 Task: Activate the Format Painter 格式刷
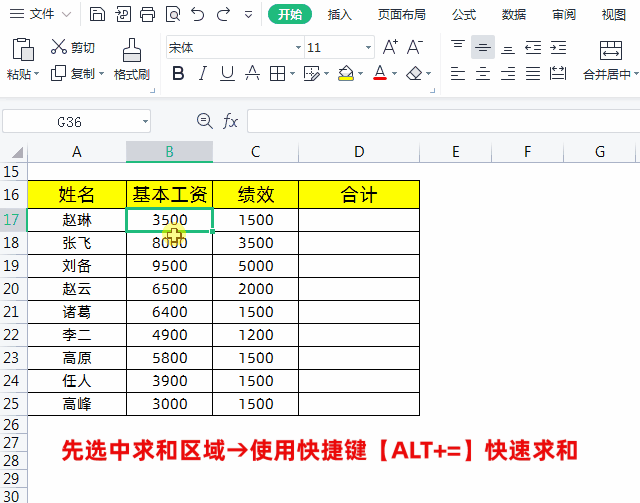[x=132, y=60]
